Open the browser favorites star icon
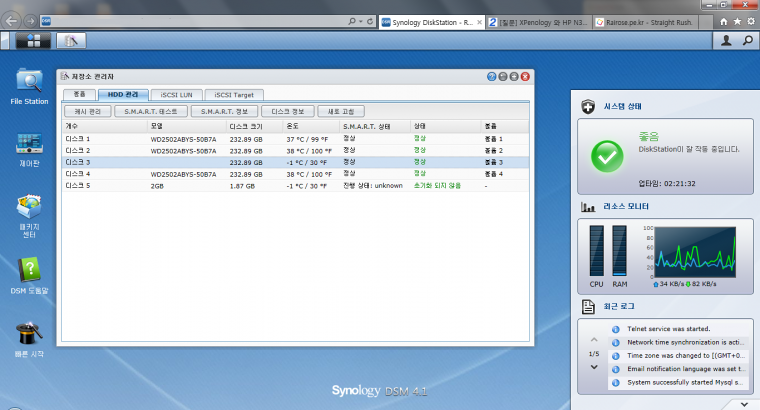Viewport: 760px width, 410px height. click(x=737, y=21)
